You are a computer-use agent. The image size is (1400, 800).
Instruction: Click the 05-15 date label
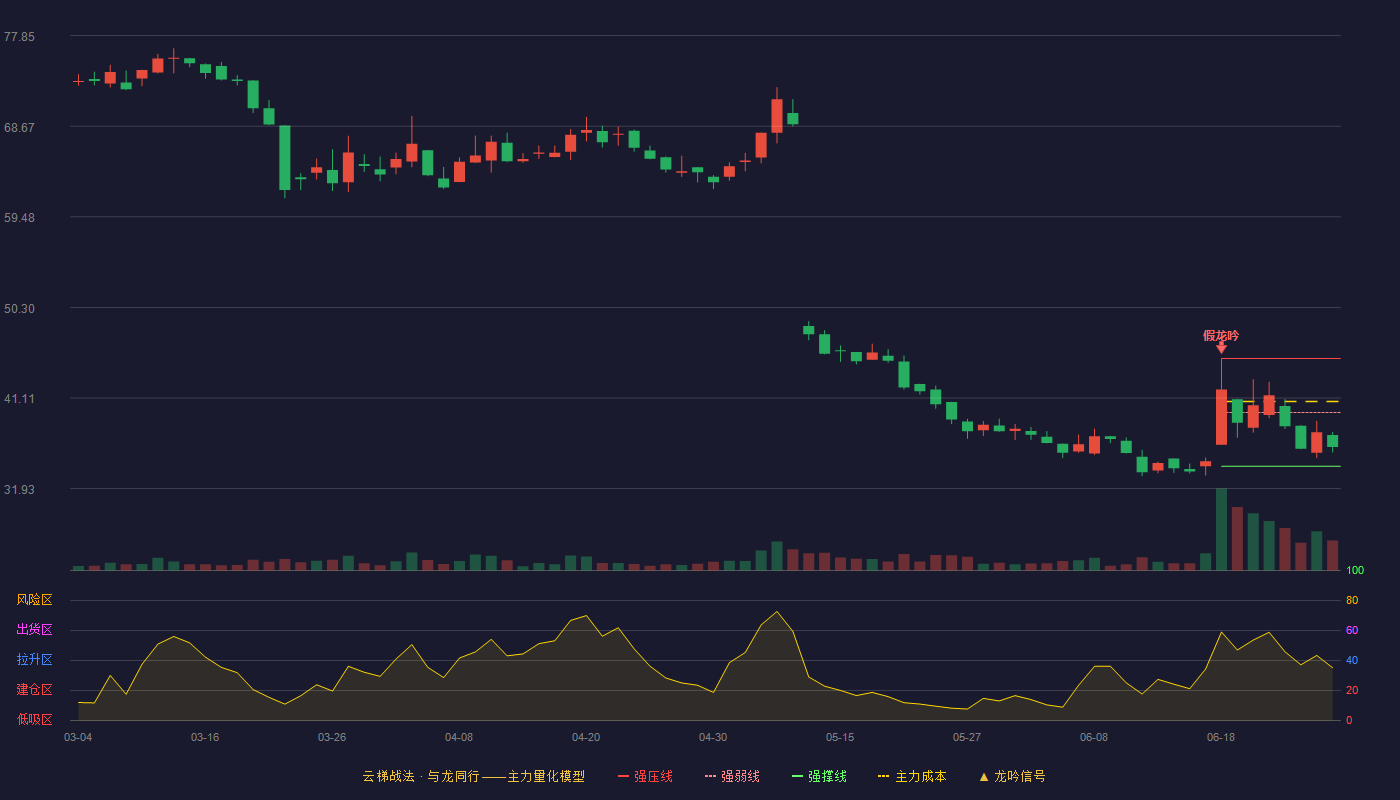coord(840,737)
